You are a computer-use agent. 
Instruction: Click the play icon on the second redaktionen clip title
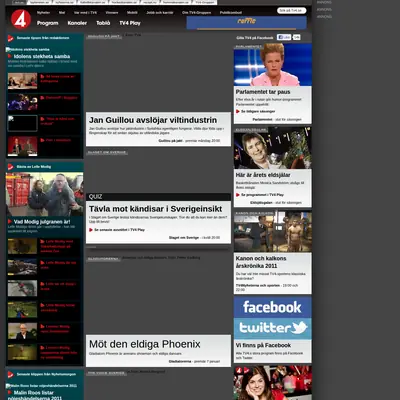pyautogui.click(x=42, y=98)
